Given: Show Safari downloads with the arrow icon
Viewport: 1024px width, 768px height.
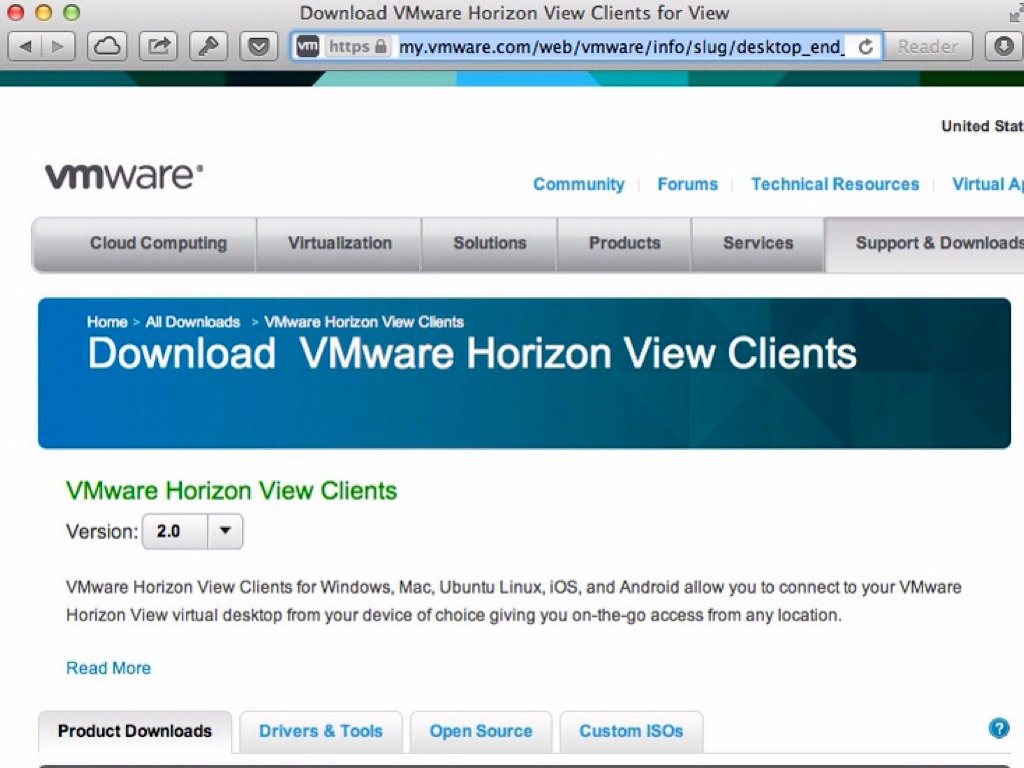Looking at the screenshot, I should [1004, 46].
